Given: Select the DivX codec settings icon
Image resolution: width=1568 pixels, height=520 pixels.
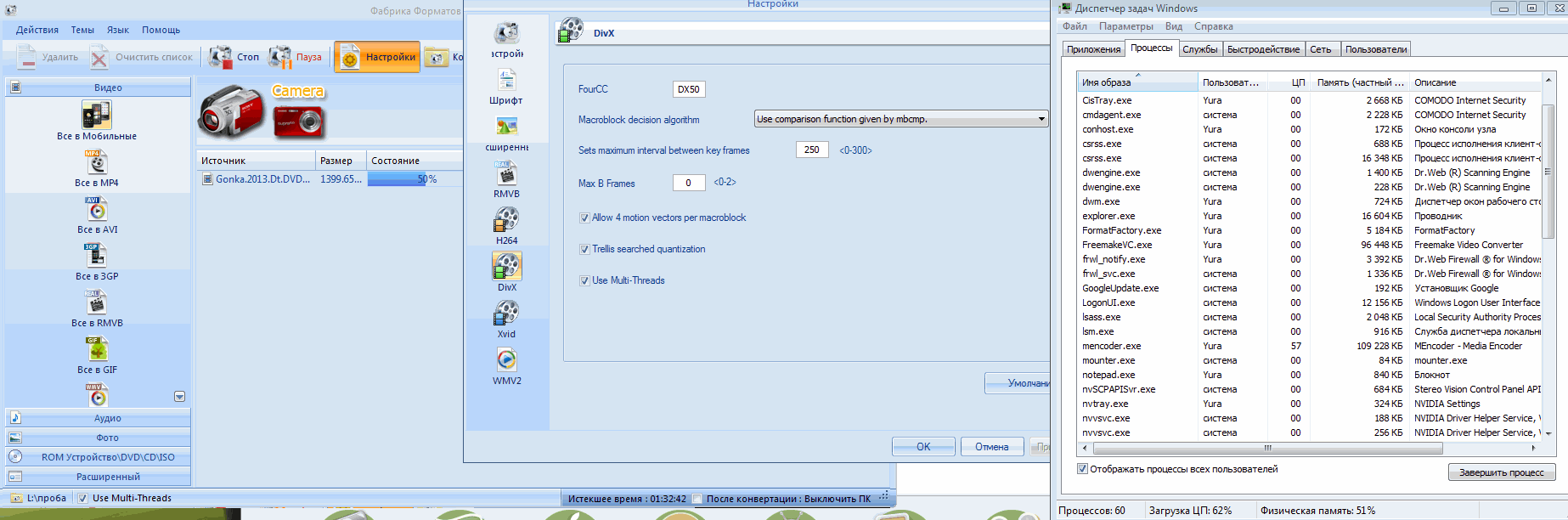Looking at the screenshot, I should [x=506, y=267].
